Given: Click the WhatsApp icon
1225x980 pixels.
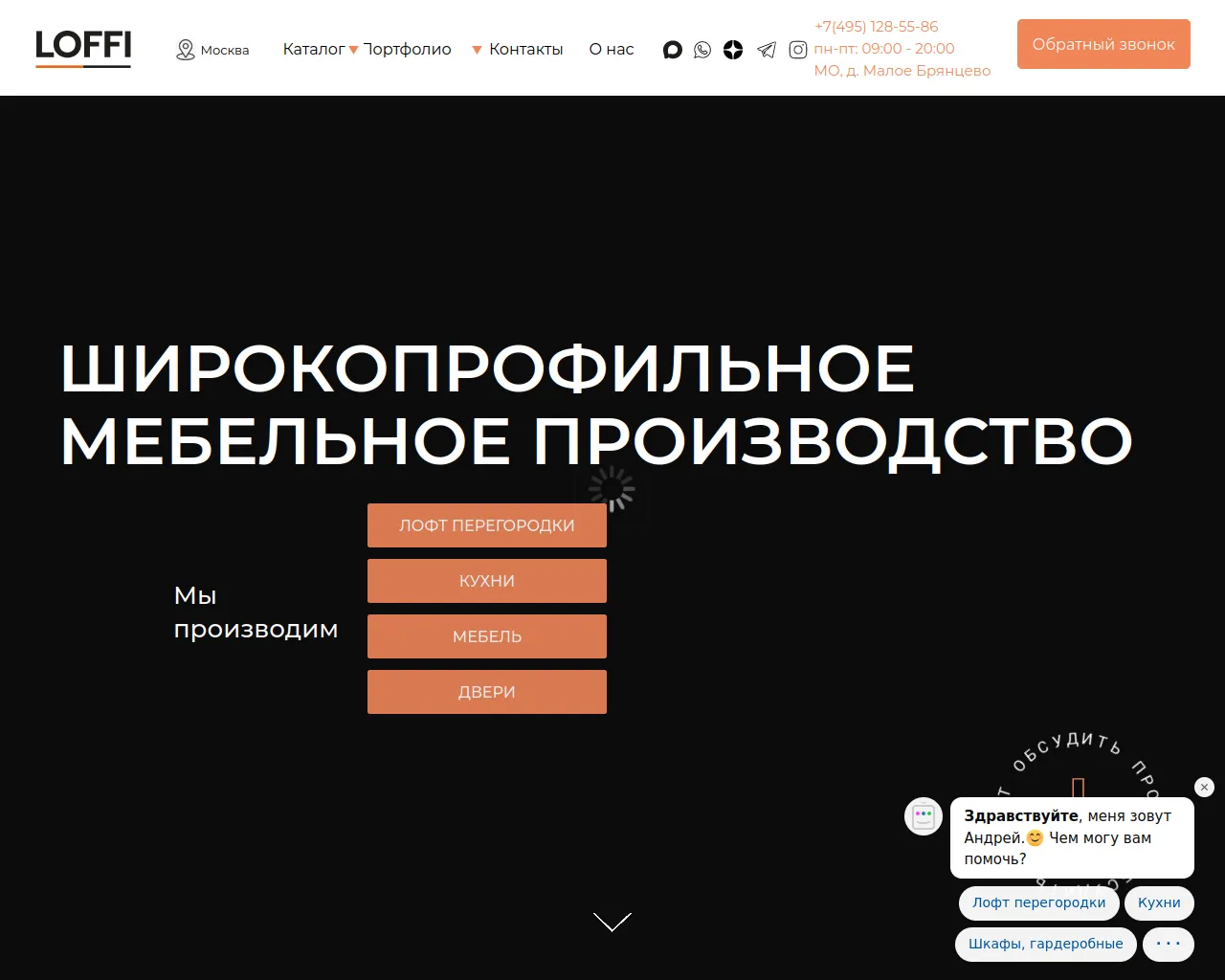Looking at the screenshot, I should pyautogui.click(x=702, y=50).
